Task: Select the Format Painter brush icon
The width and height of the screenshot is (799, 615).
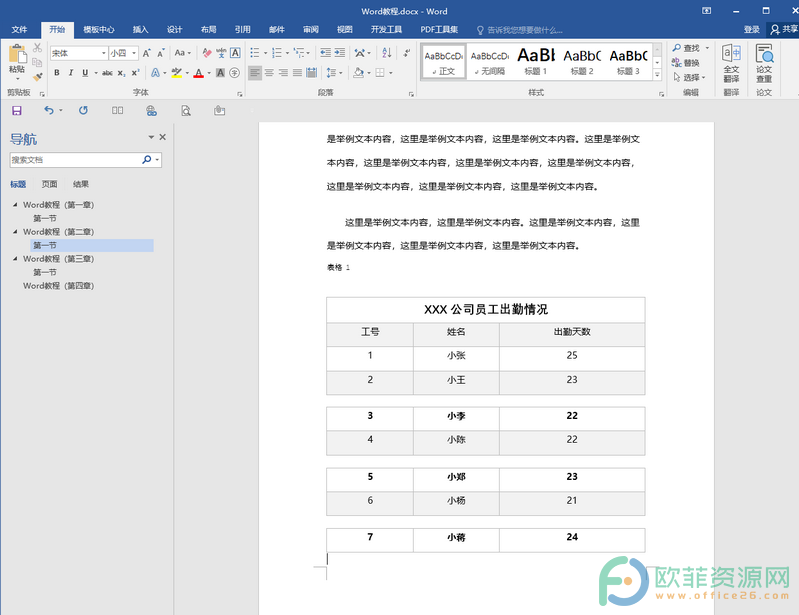Action: click(37, 76)
